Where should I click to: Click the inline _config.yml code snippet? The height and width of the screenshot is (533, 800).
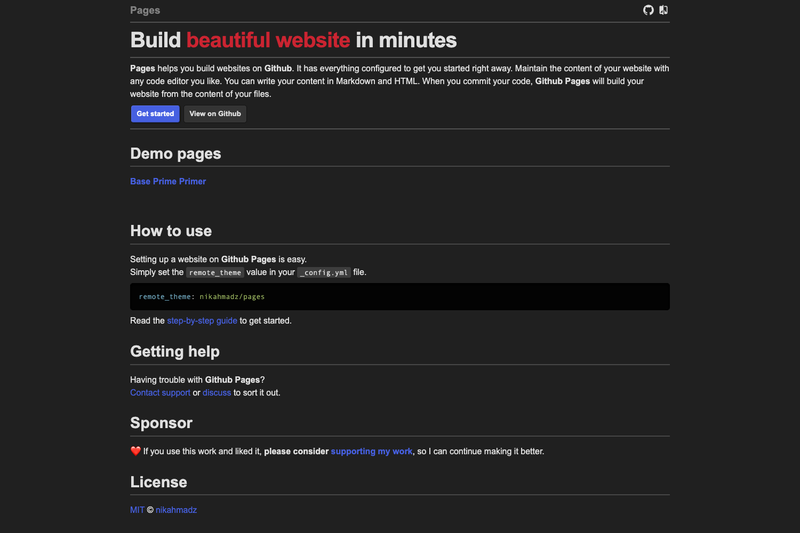tap(324, 273)
